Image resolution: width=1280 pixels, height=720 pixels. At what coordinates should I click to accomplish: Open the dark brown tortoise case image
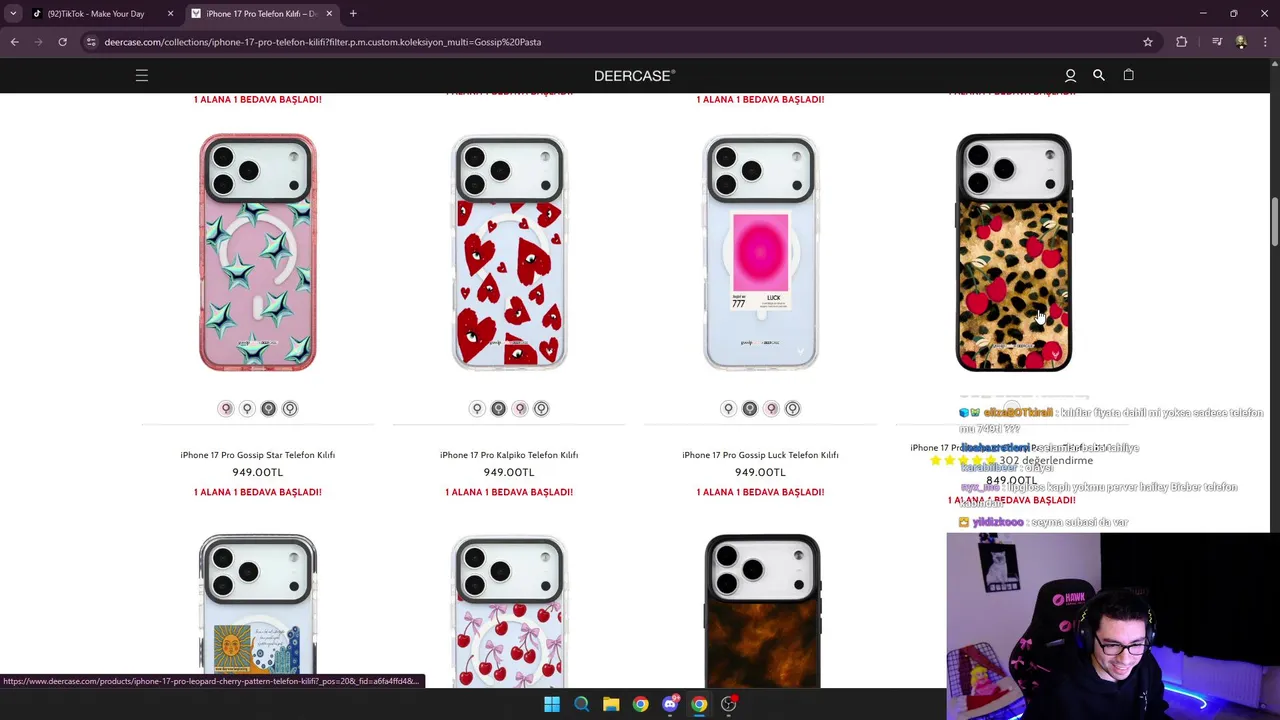pyautogui.click(x=761, y=611)
